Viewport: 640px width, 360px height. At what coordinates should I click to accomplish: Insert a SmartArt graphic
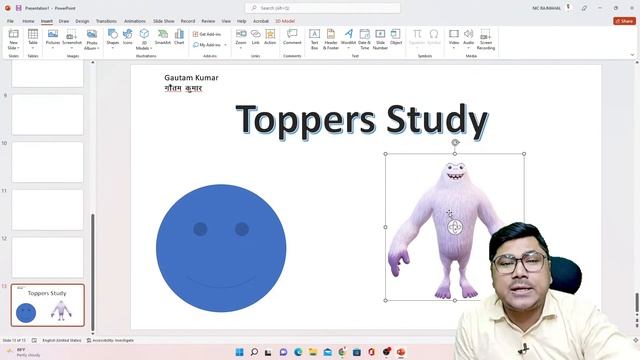click(x=162, y=37)
